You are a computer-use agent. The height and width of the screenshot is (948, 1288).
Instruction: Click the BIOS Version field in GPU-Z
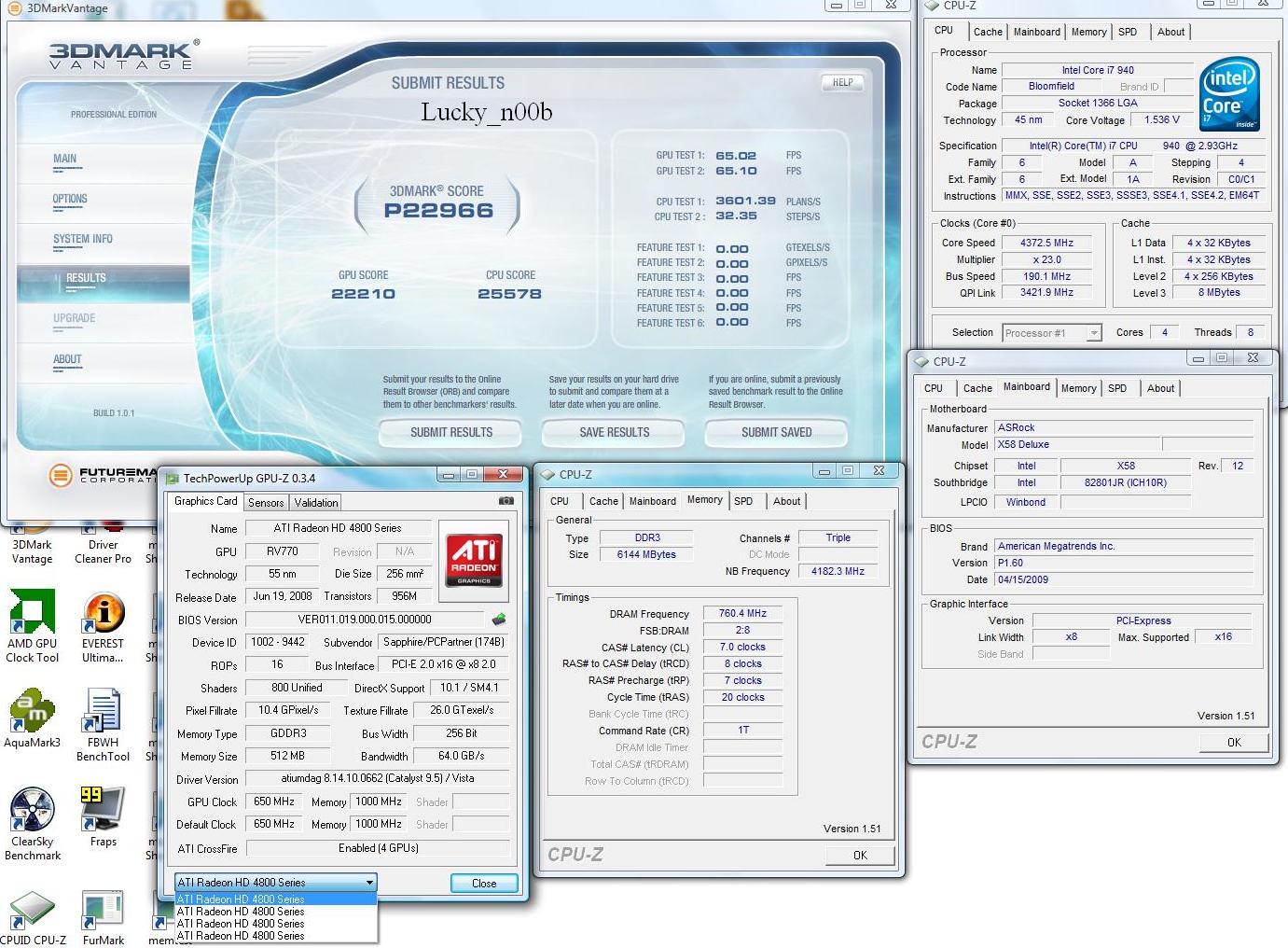365,619
